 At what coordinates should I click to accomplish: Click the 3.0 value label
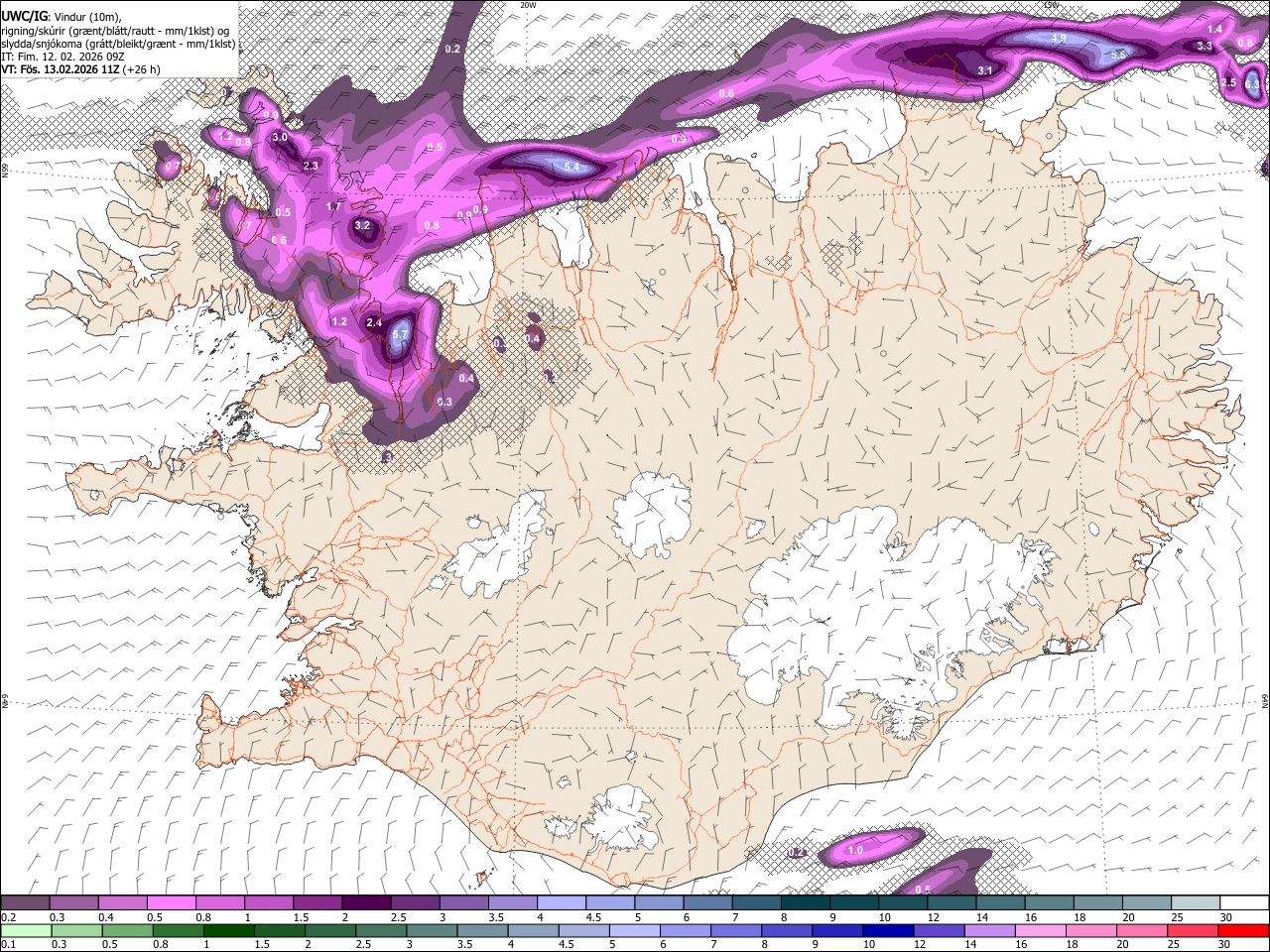[x=280, y=137]
